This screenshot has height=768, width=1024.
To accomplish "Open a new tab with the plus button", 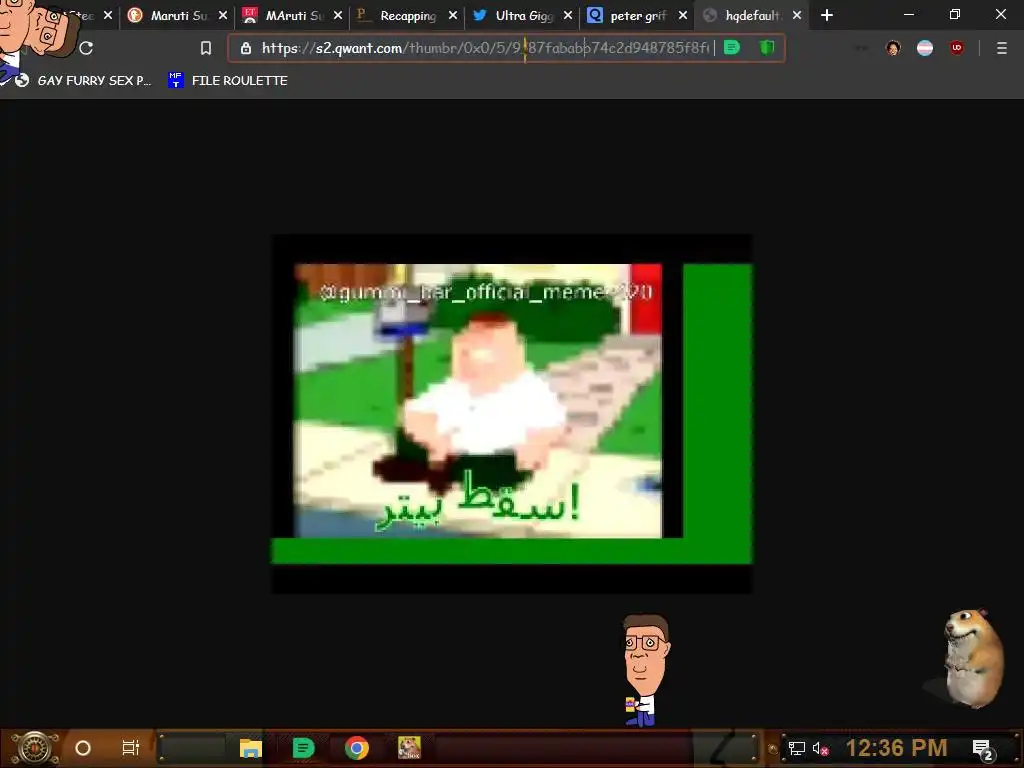I will [x=827, y=15].
